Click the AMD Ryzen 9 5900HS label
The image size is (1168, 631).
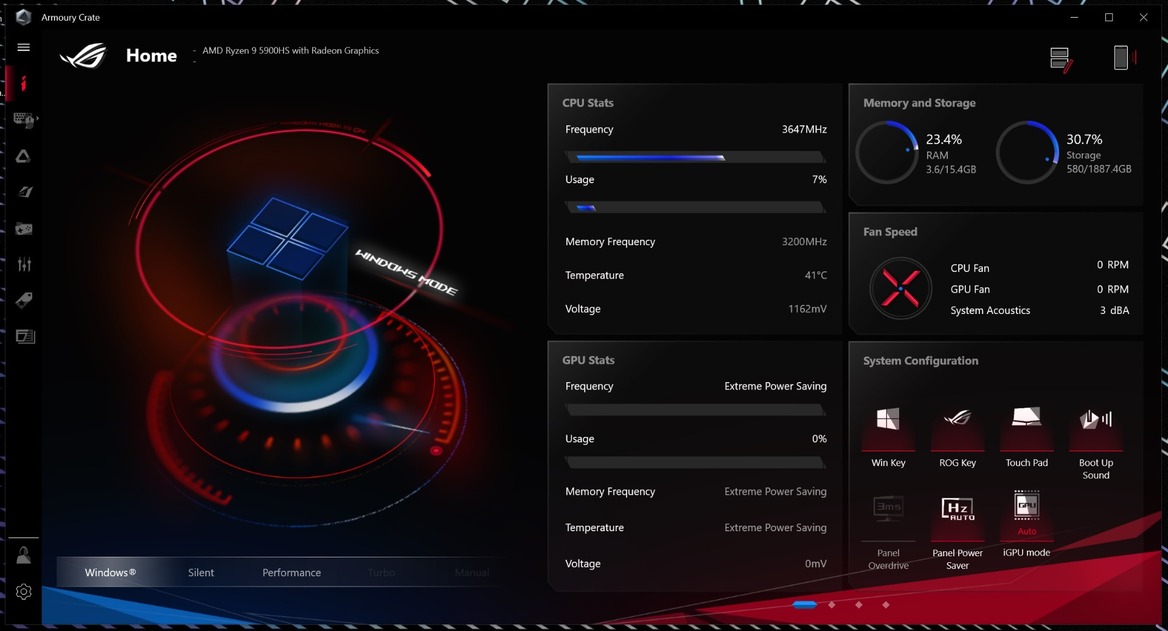(291, 51)
